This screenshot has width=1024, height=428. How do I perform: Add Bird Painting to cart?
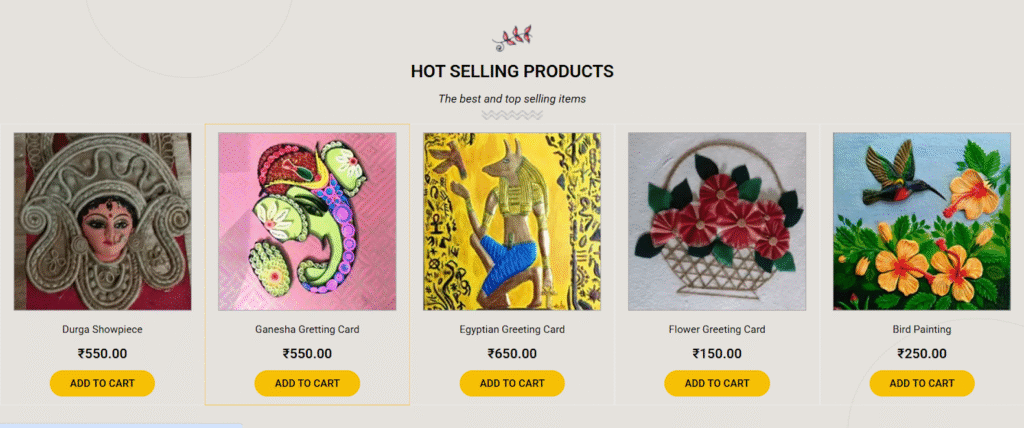pos(921,383)
